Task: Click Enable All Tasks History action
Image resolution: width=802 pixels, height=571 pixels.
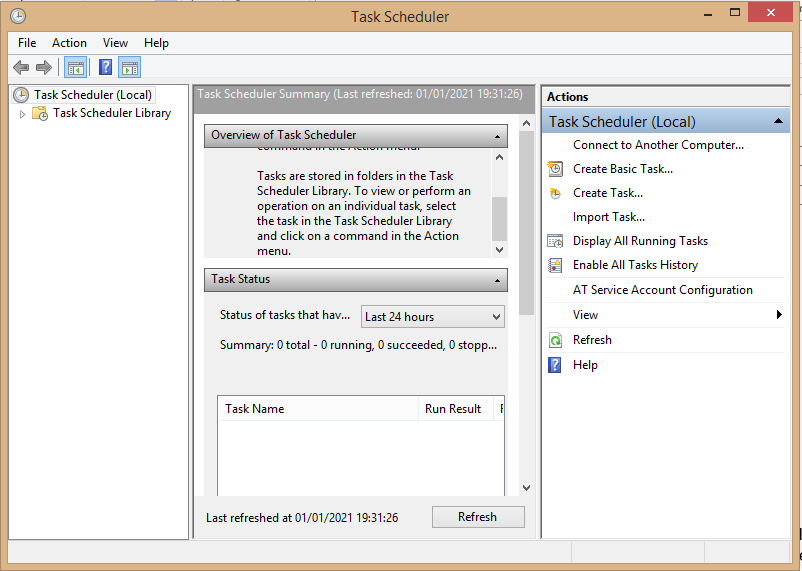Action: point(635,265)
